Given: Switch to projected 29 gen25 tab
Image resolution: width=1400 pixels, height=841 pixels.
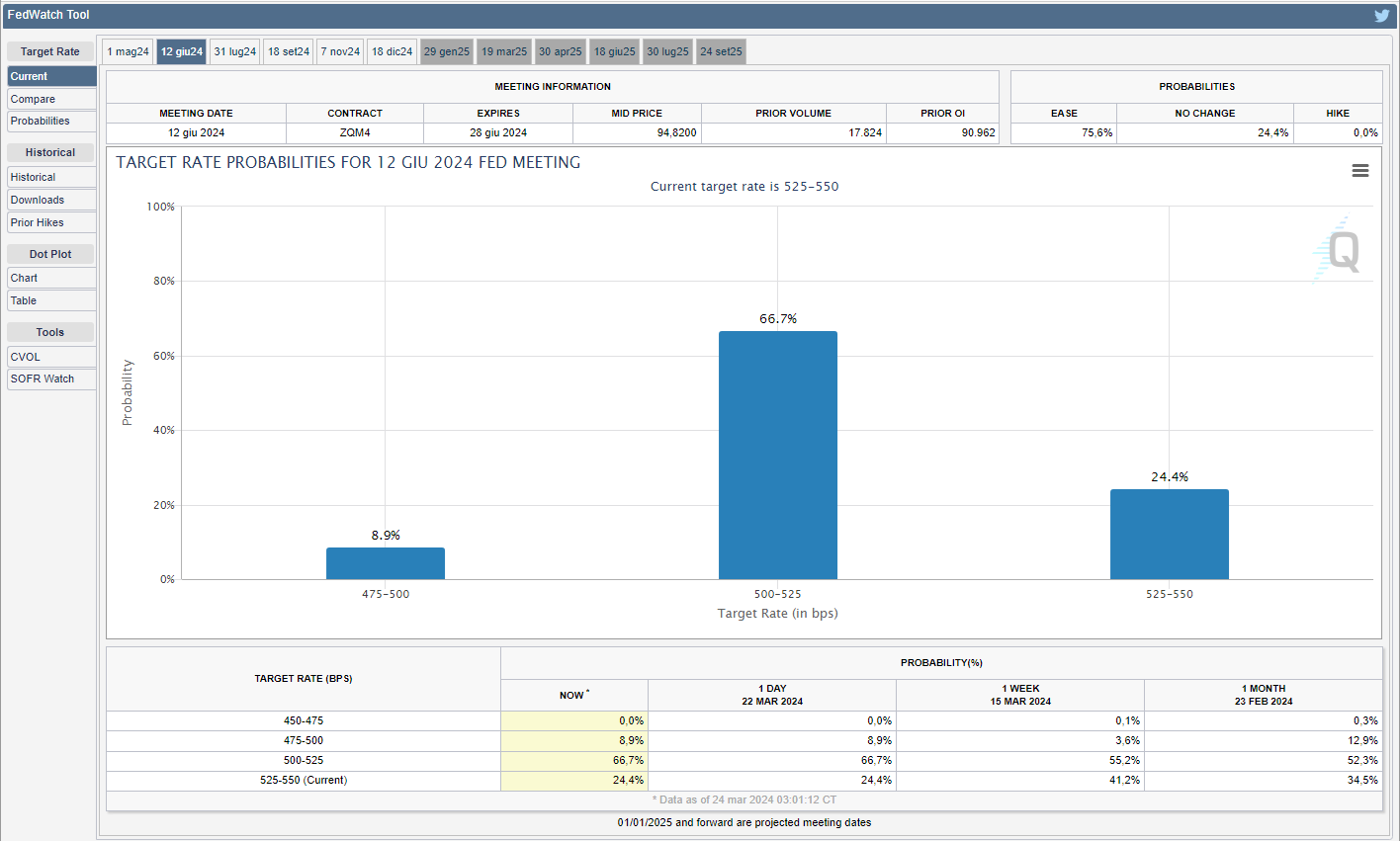Looking at the screenshot, I should click(447, 51).
